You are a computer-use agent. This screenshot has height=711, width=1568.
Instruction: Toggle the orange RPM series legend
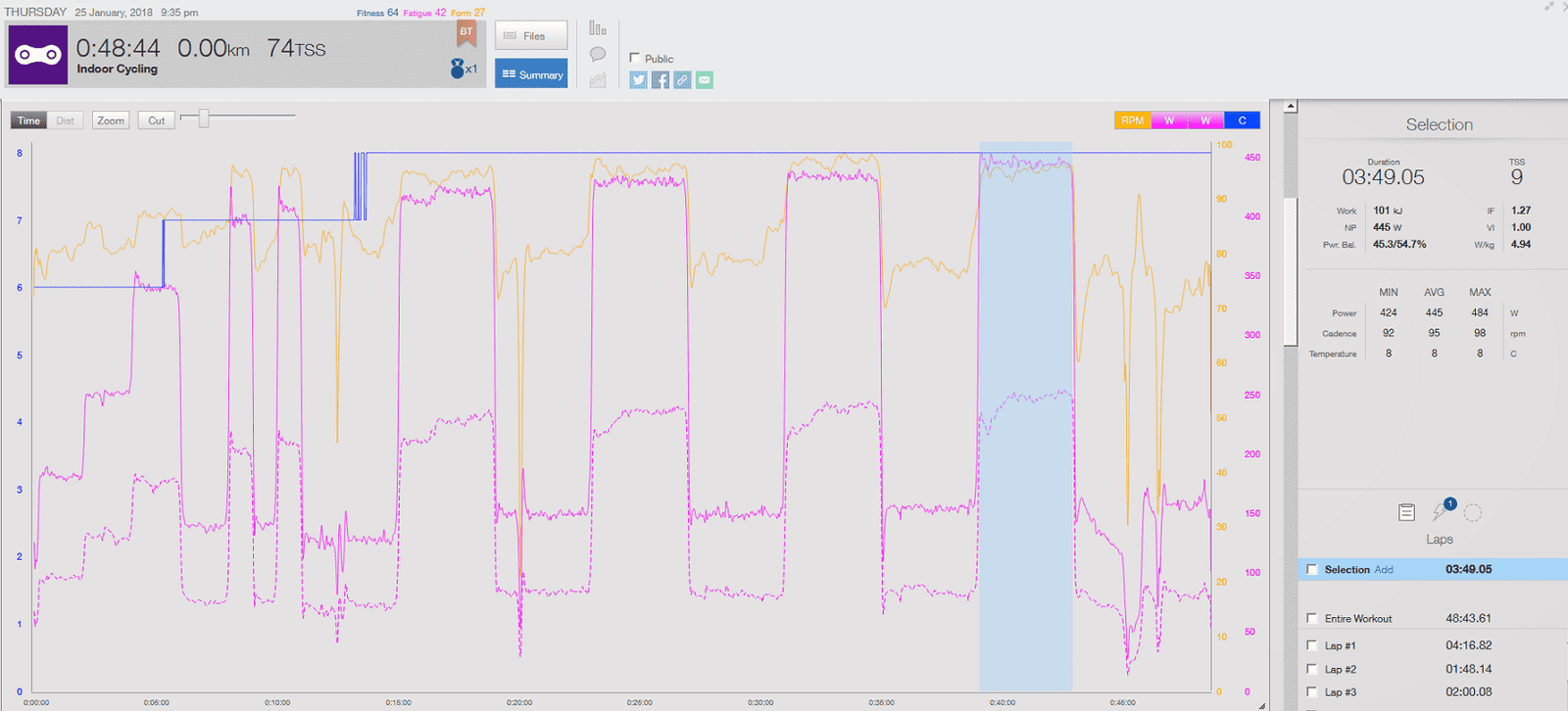pos(1132,120)
